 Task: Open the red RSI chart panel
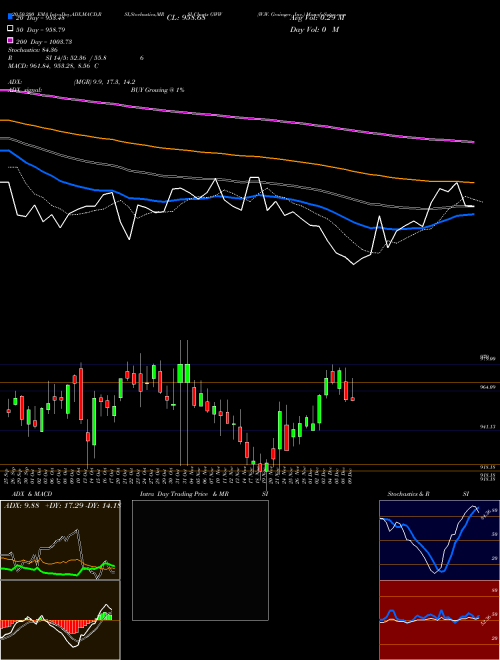point(439,620)
